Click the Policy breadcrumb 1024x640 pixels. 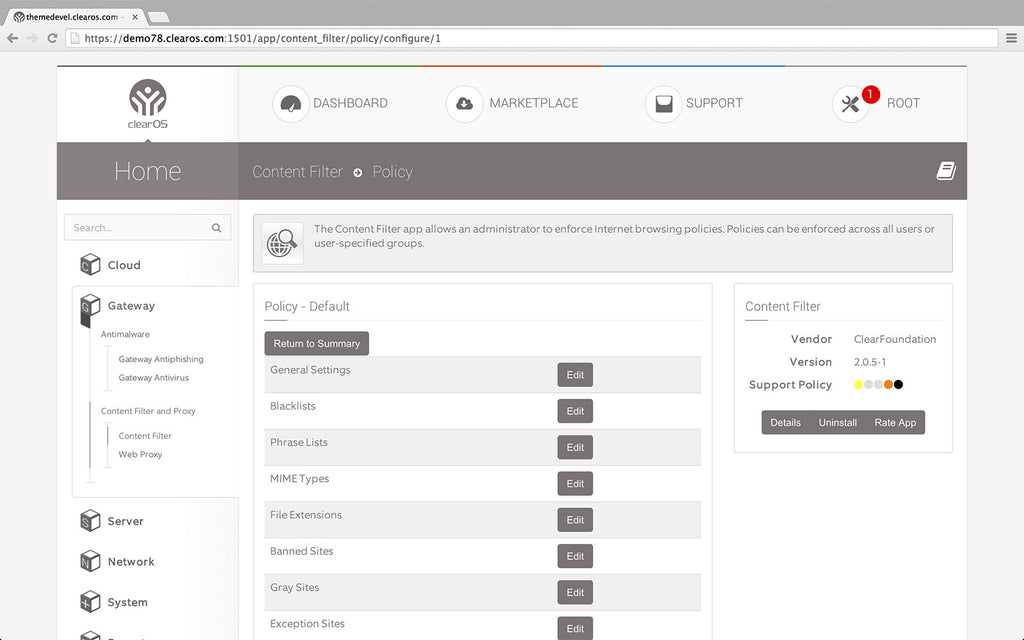point(392,172)
